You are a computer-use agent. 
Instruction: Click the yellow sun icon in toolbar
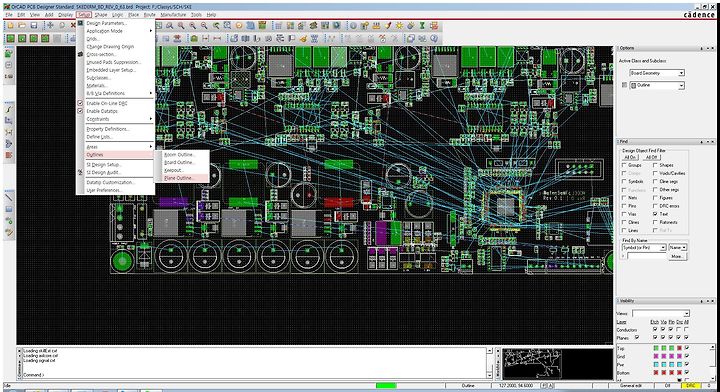[x=399, y=26]
